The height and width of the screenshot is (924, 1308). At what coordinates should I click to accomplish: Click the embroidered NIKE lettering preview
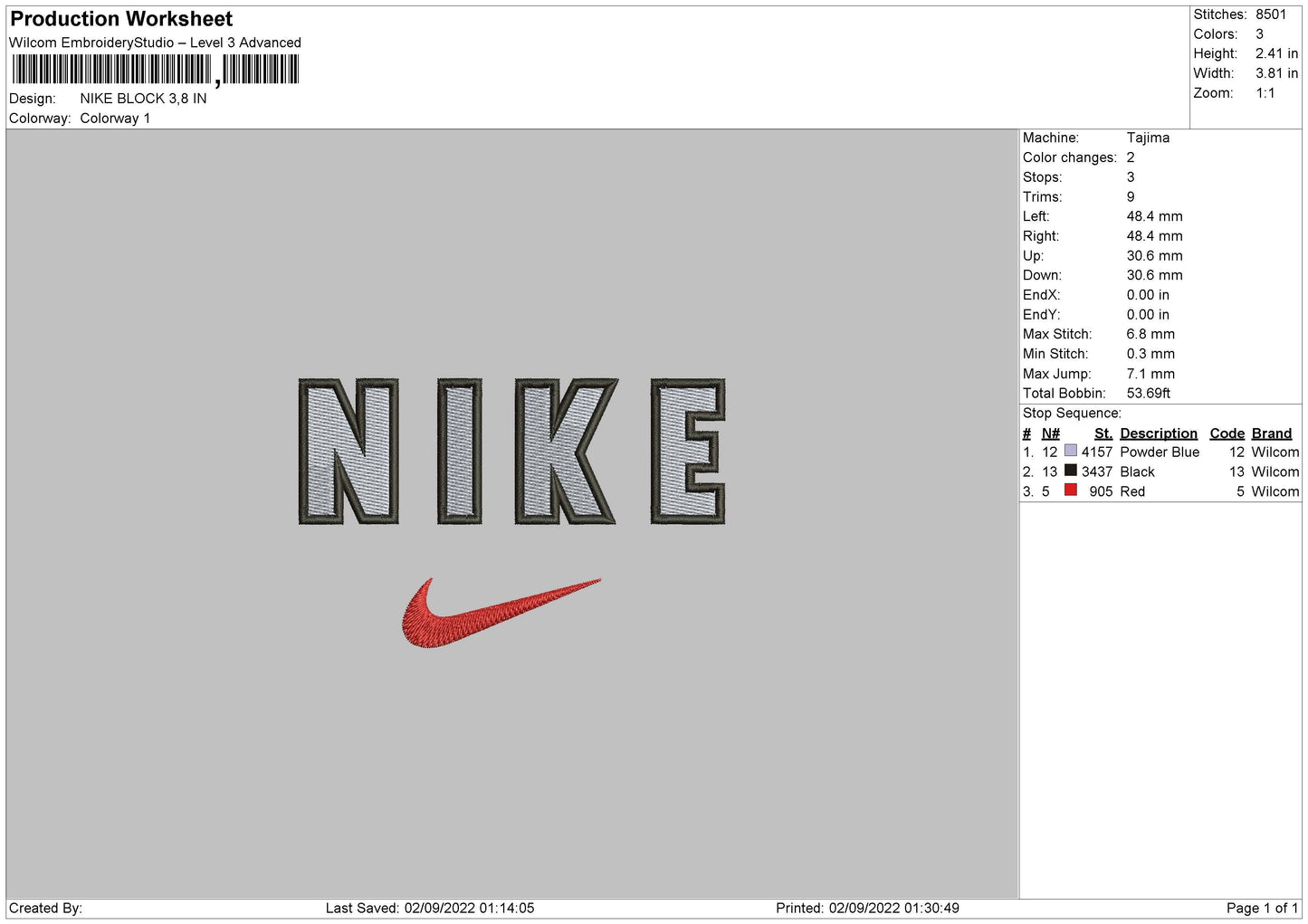512,452
